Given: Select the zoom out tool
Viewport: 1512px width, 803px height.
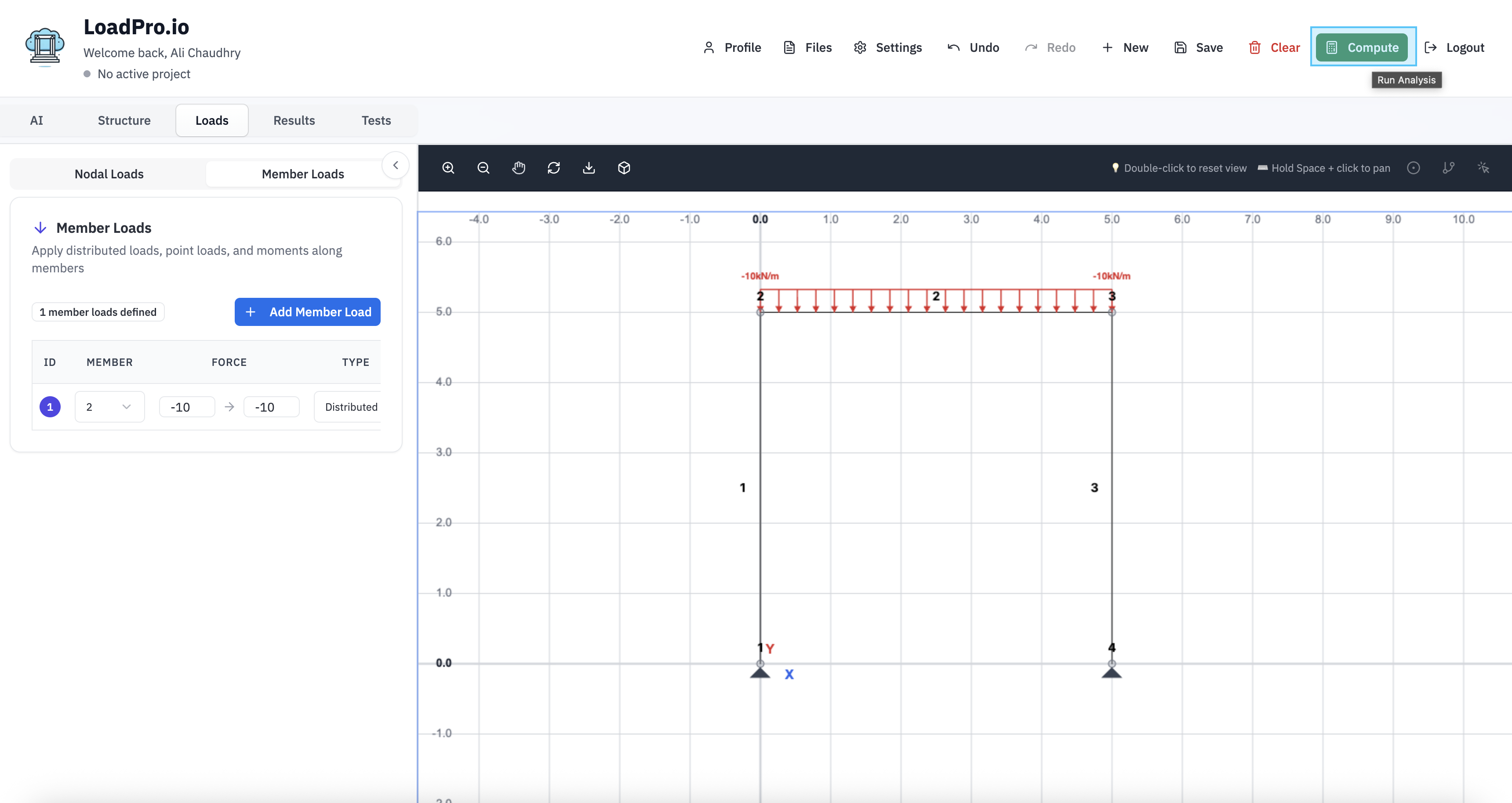Looking at the screenshot, I should (483, 168).
